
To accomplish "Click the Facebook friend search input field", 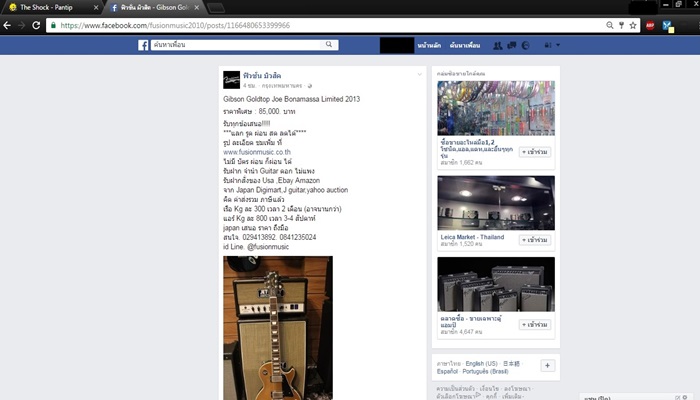I will point(237,45).
